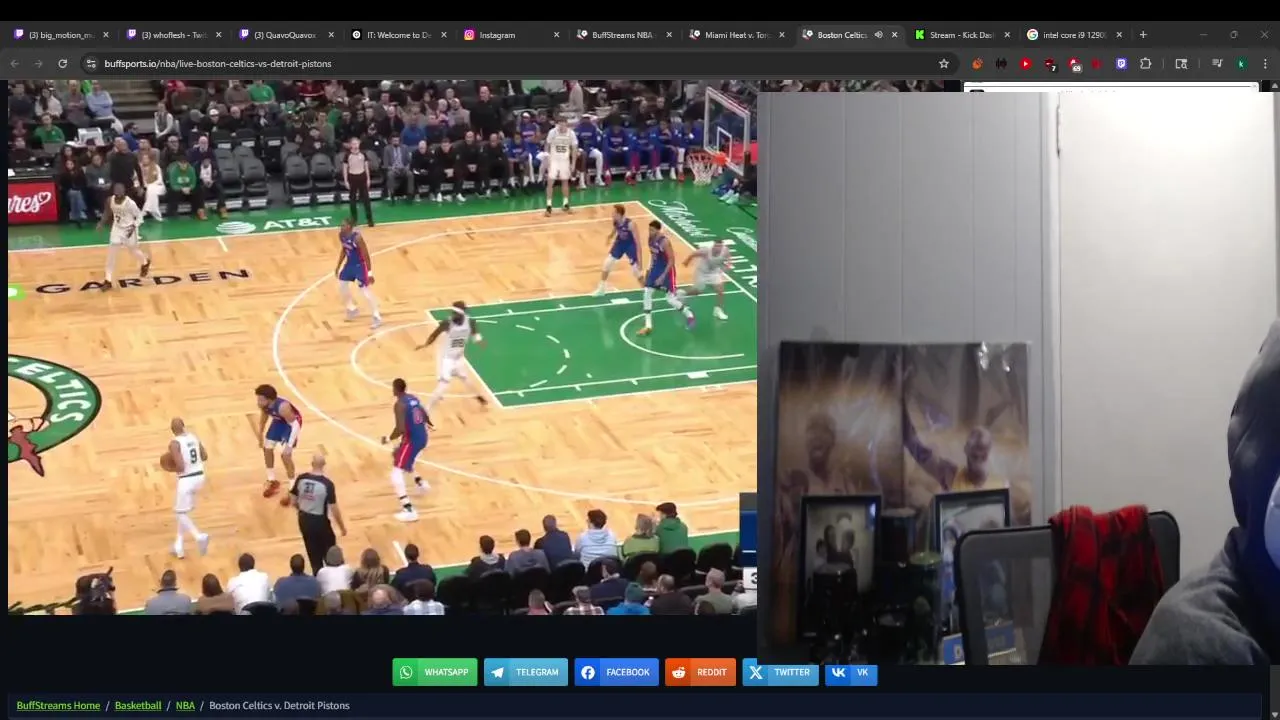Image resolution: width=1280 pixels, height=720 pixels.
Task: Click the webcam overlay showing Lakers posters
Action: pyautogui.click(x=1016, y=378)
